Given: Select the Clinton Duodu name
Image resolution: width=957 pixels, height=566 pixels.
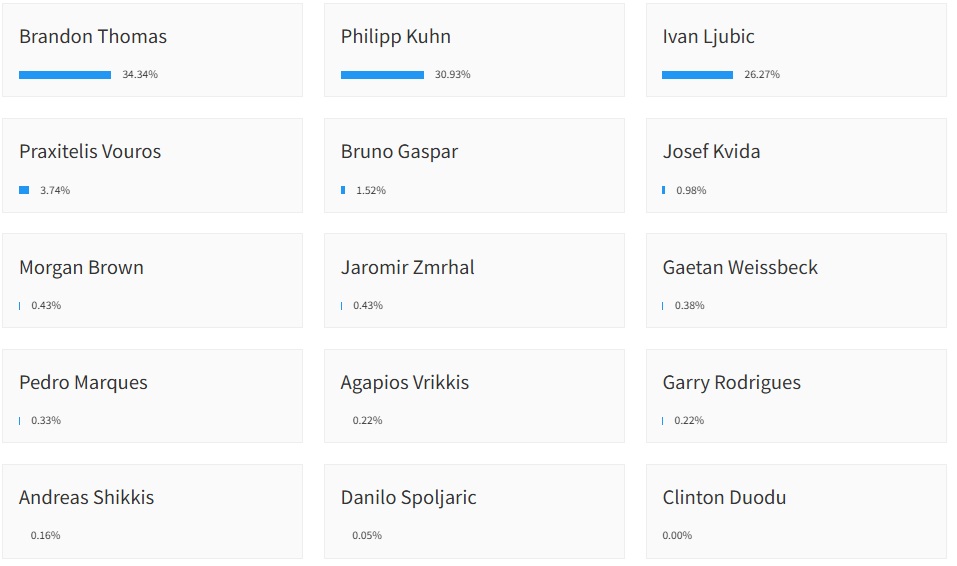Looking at the screenshot, I should coord(724,498).
